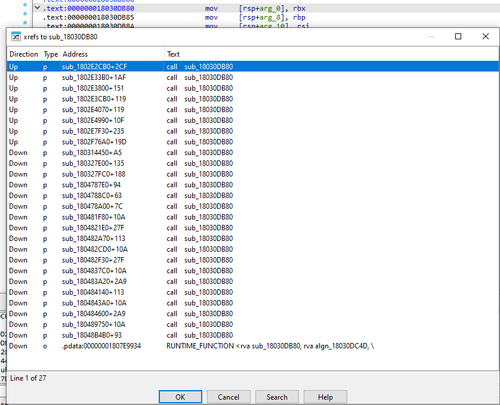Screen dimensions: 500x405
Task: Collapse the function at .text:000000018030DB80
Action: [x=37, y=8]
